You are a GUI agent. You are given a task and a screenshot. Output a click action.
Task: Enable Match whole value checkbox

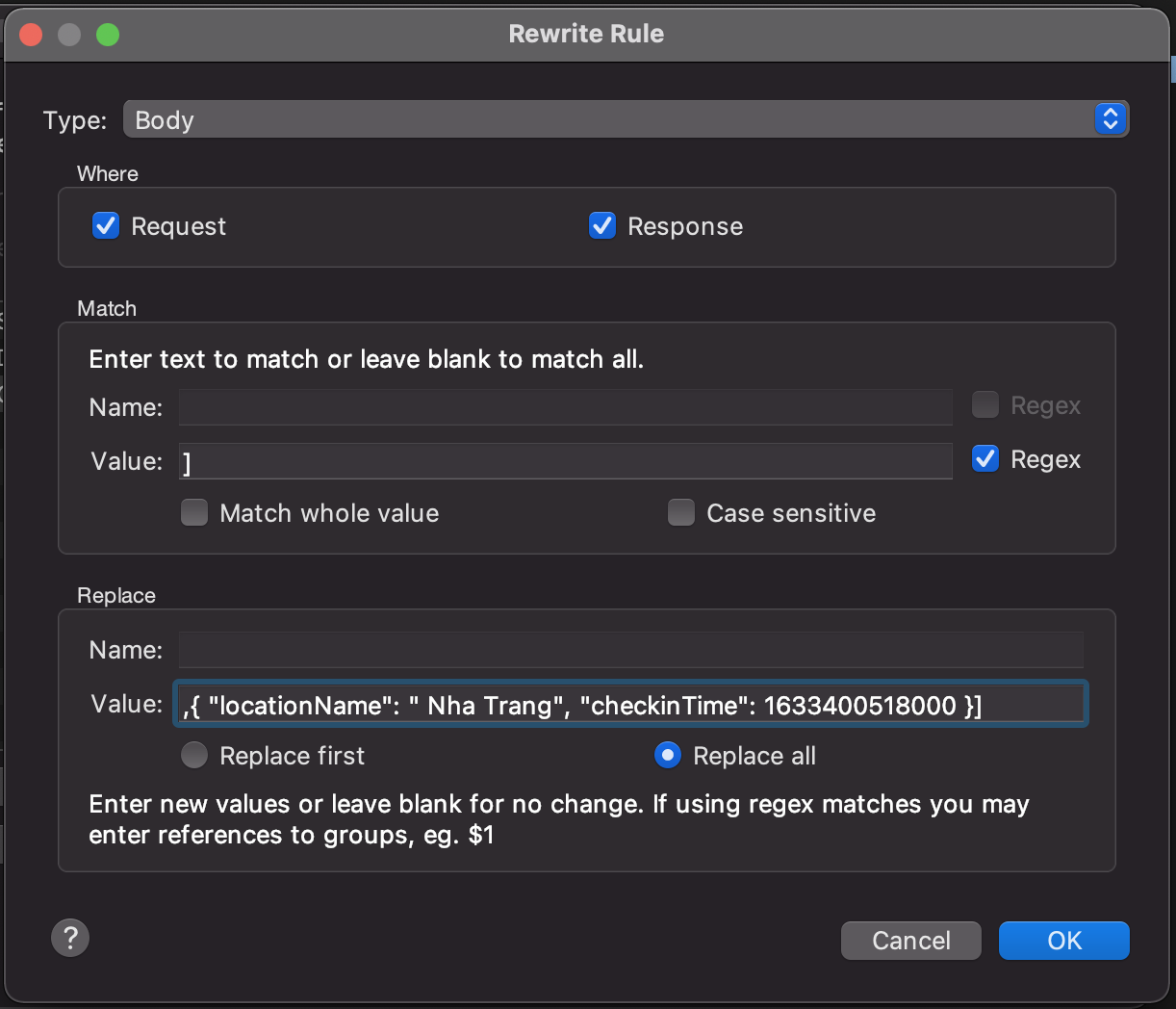(194, 512)
